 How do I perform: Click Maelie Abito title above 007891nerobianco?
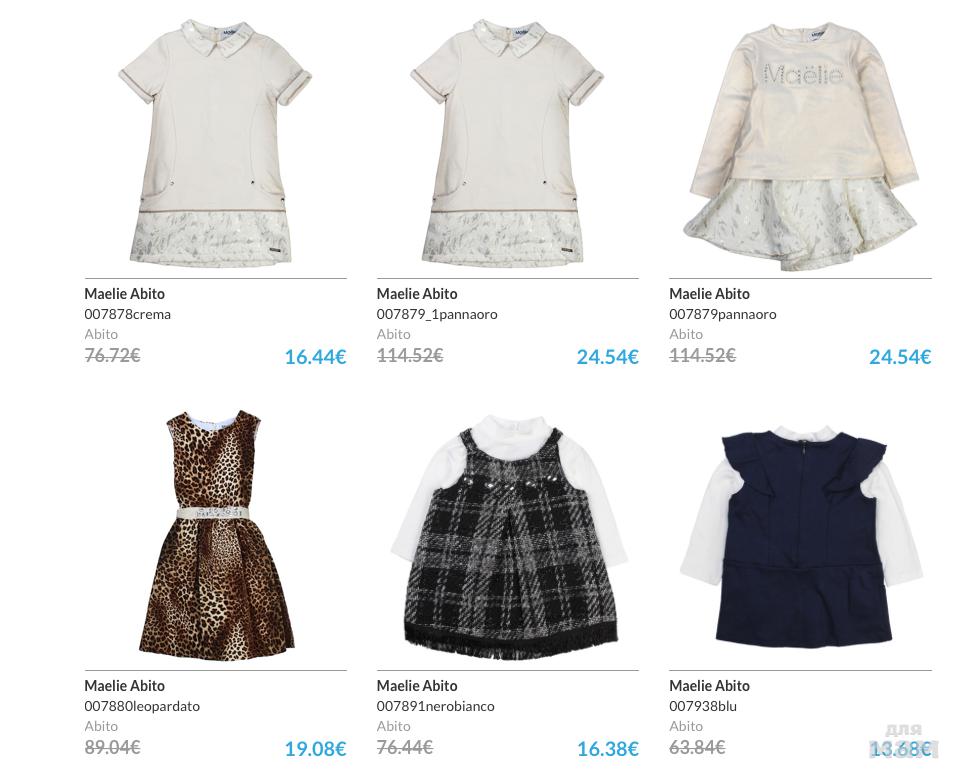click(x=417, y=685)
